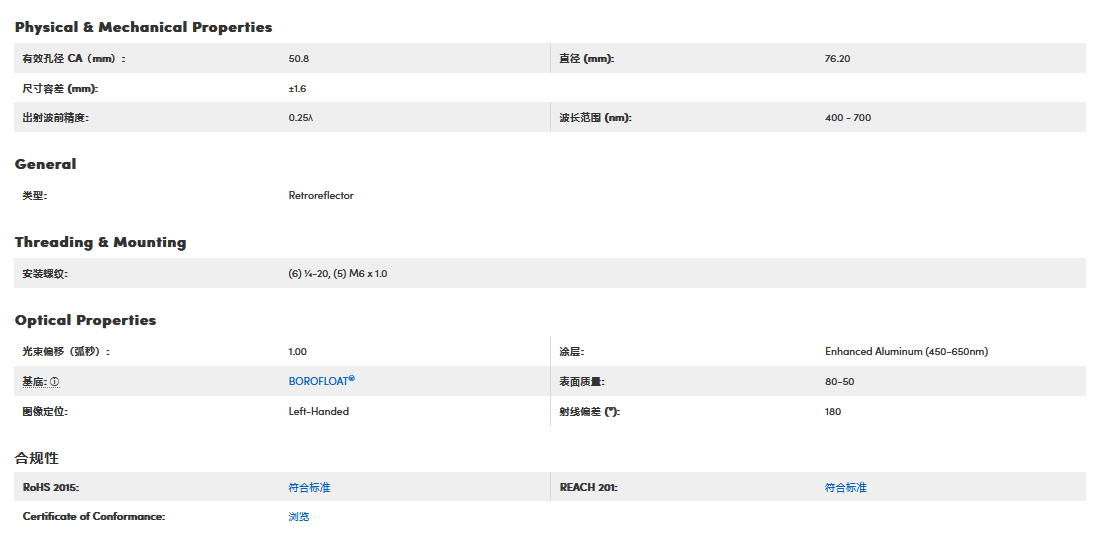
Task: Click the Enhanced Aluminum (450-650nm) coating value
Action: coord(906,352)
